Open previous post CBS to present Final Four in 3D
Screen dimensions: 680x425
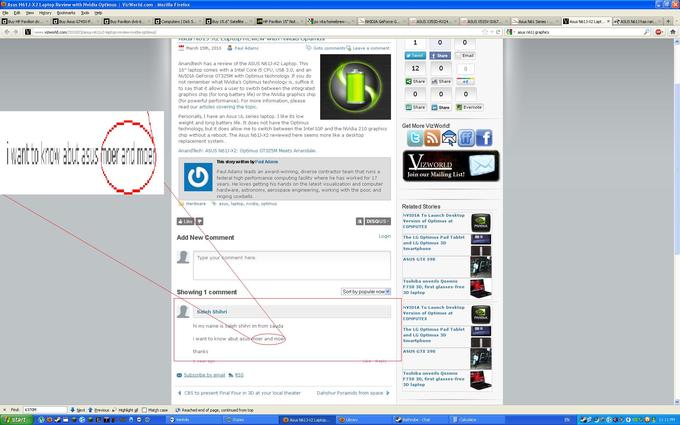242,393
